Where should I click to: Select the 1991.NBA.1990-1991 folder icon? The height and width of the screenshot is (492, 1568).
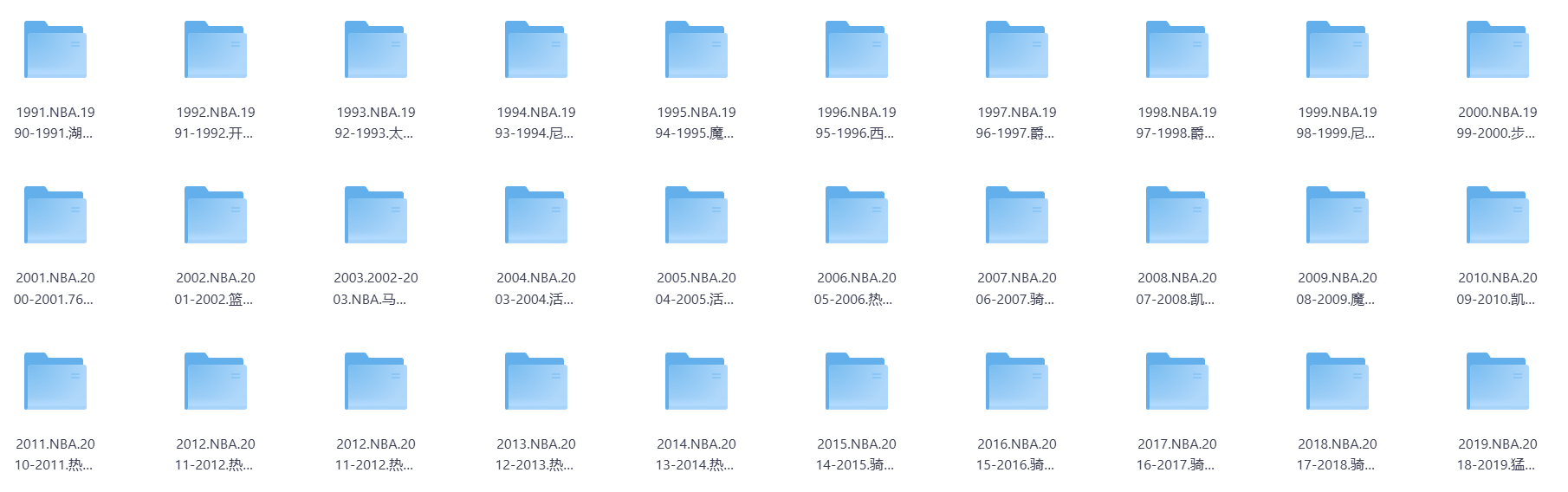point(55,50)
